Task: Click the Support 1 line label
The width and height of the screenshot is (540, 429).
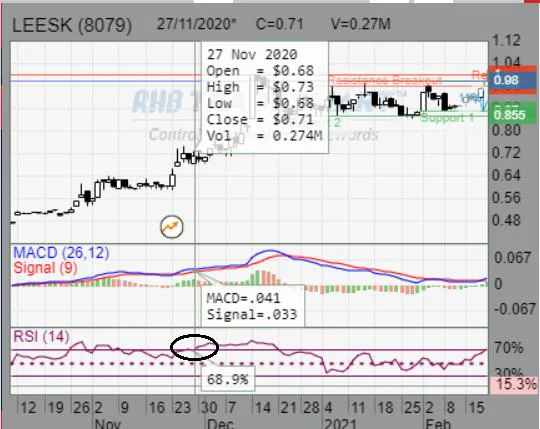Action: pyautogui.click(x=447, y=118)
